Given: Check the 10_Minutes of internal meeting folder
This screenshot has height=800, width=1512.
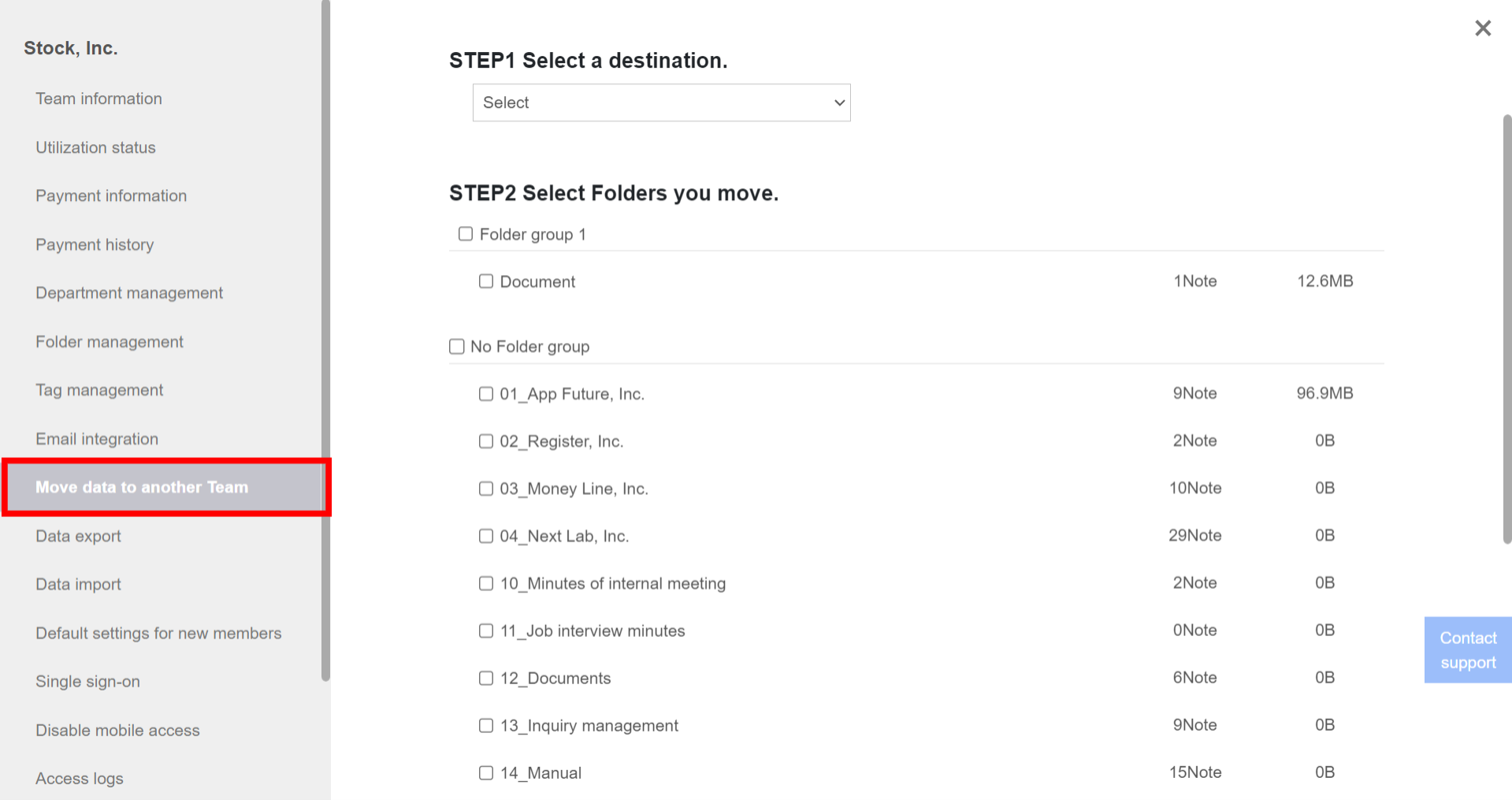Looking at the screenshot, I should pos(485,583).
